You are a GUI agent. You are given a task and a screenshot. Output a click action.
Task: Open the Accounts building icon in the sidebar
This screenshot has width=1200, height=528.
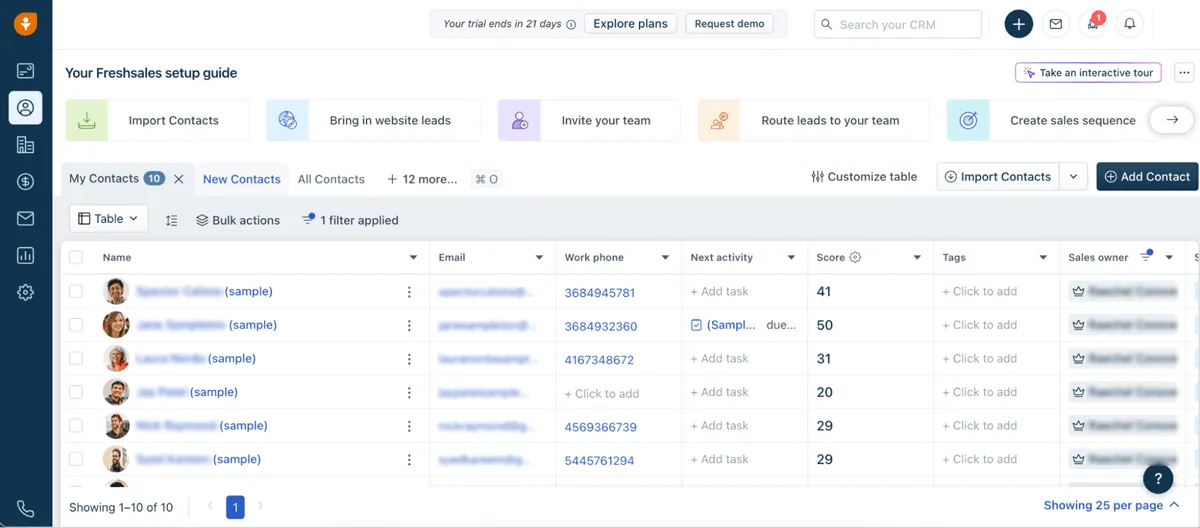click(x=26, y=145)
